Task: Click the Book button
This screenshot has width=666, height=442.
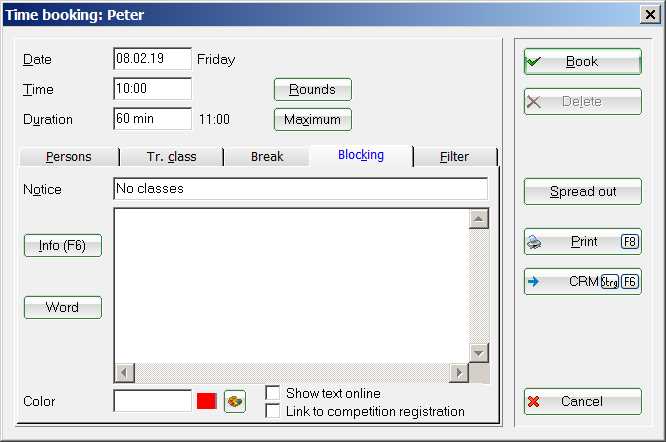Action: pos(583,62)
